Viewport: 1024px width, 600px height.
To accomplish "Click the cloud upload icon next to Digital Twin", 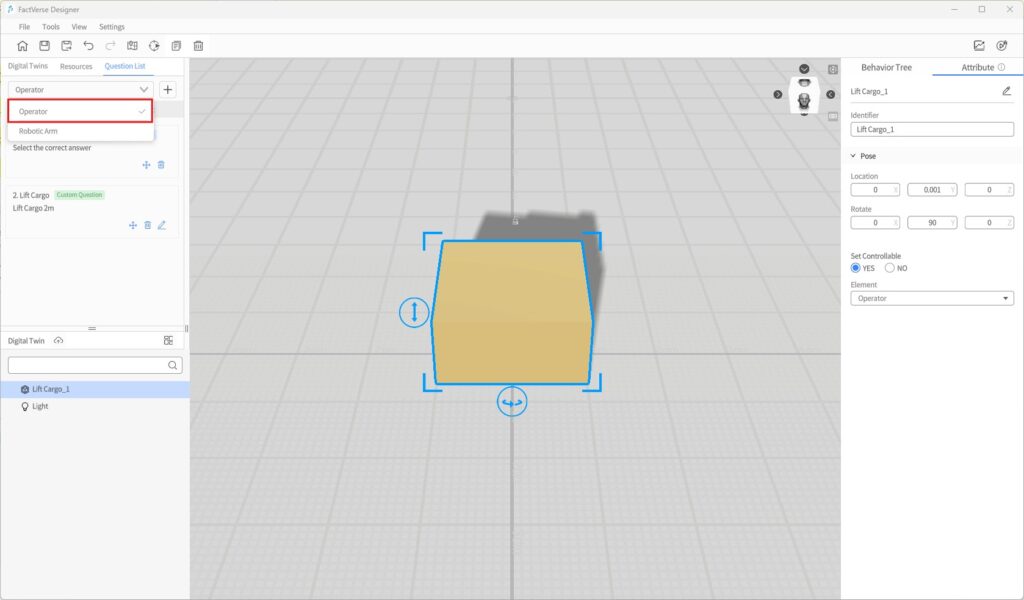I will point(59,341).
